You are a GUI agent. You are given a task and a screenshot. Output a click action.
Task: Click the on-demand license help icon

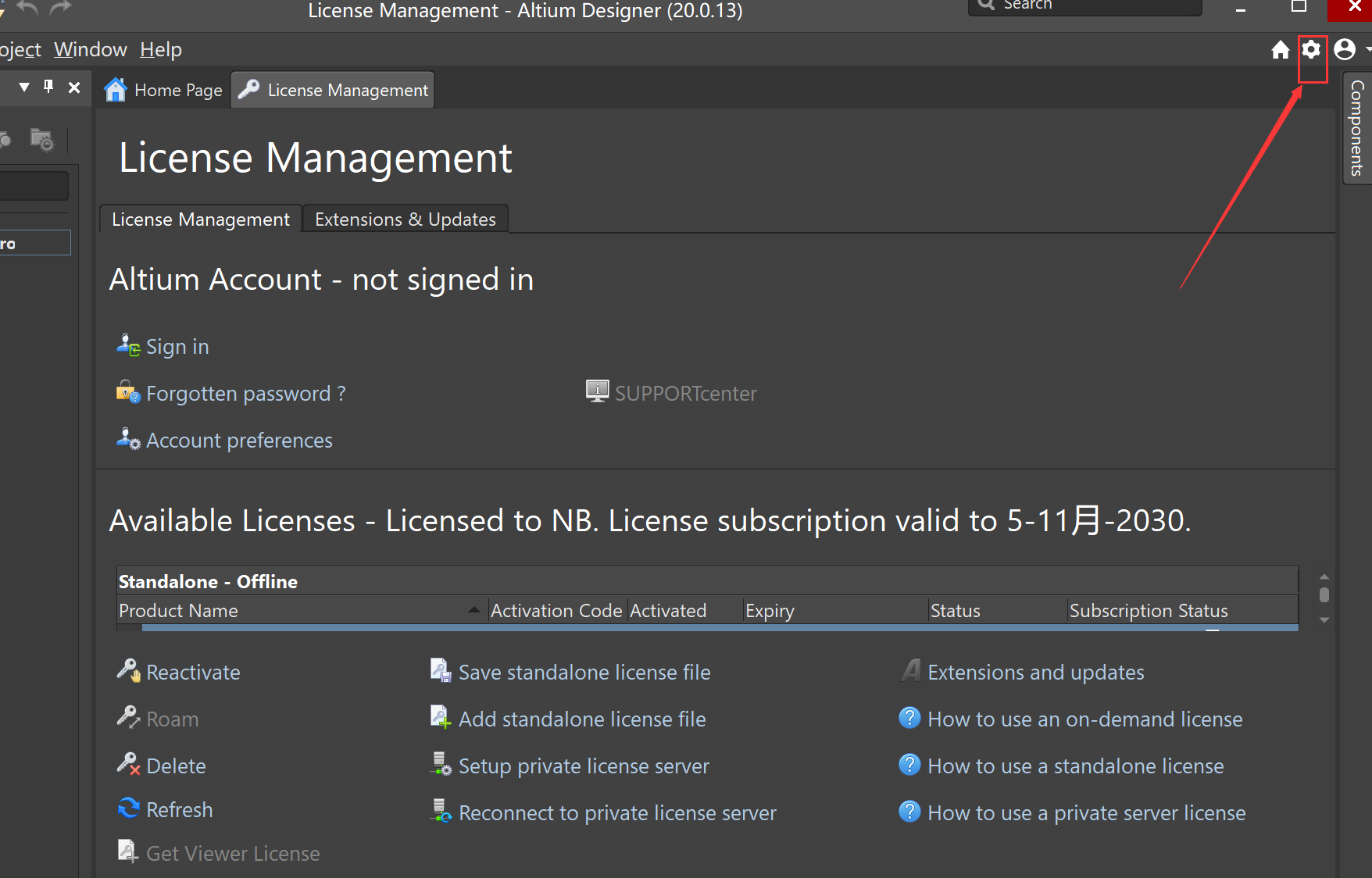pos(909,717)
